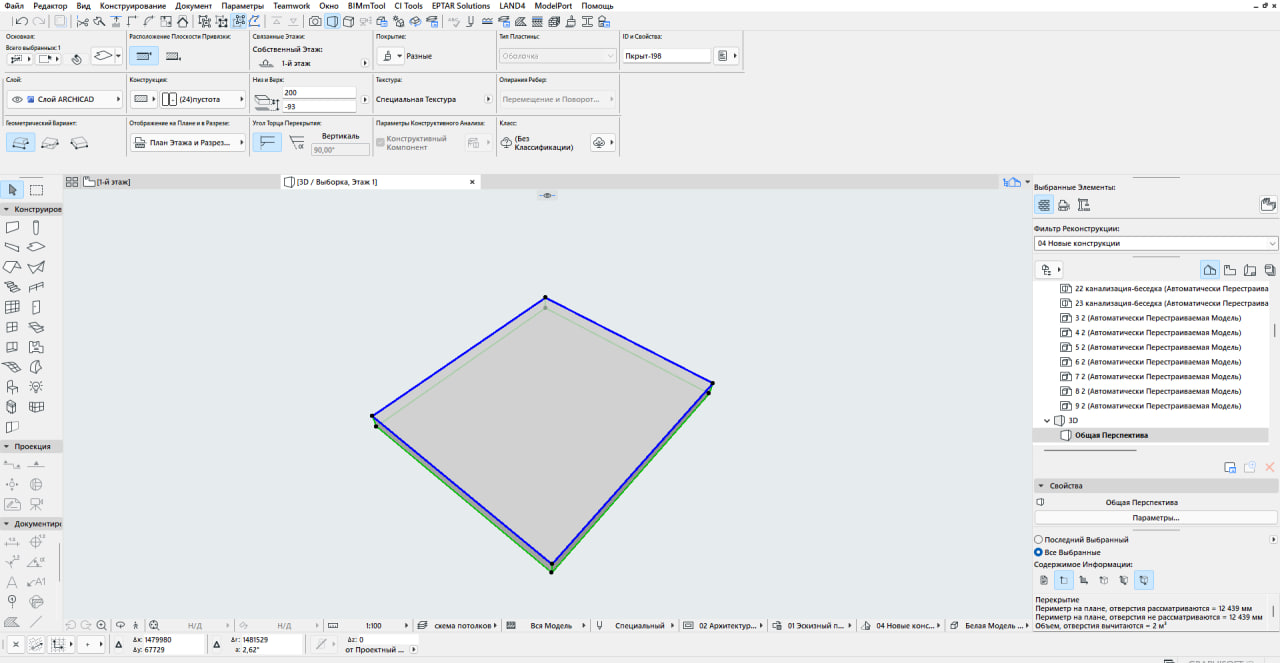Click the top elevation field 200
The width and height of the screenshot is (1280, 663).
pos(319,92)
